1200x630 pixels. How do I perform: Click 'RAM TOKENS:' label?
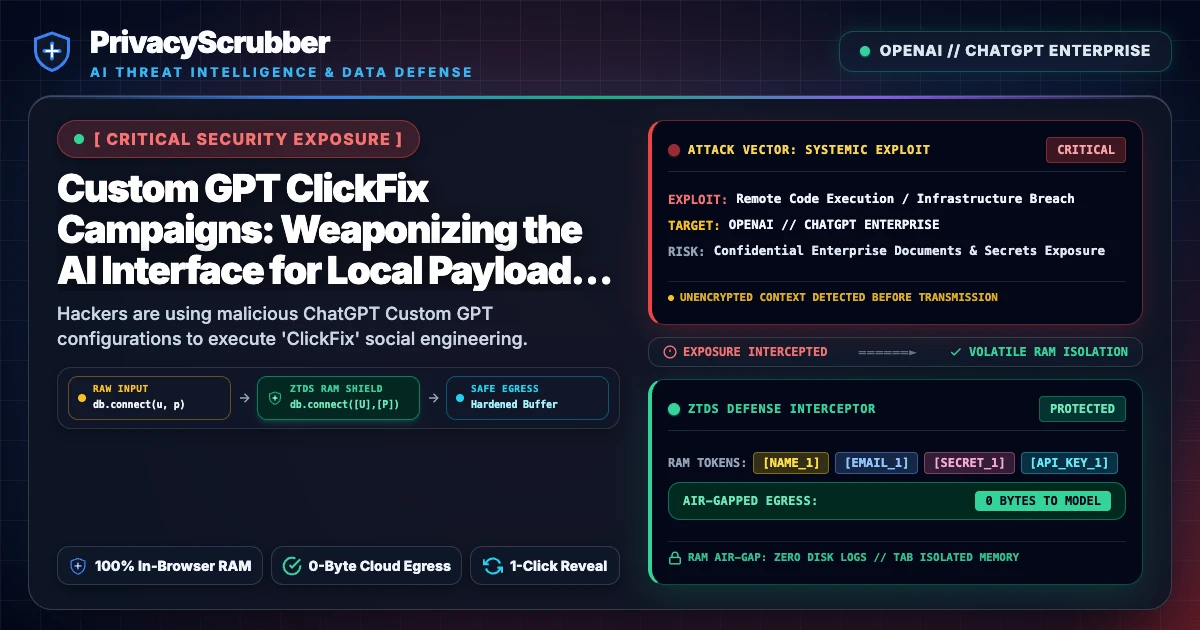707,463
